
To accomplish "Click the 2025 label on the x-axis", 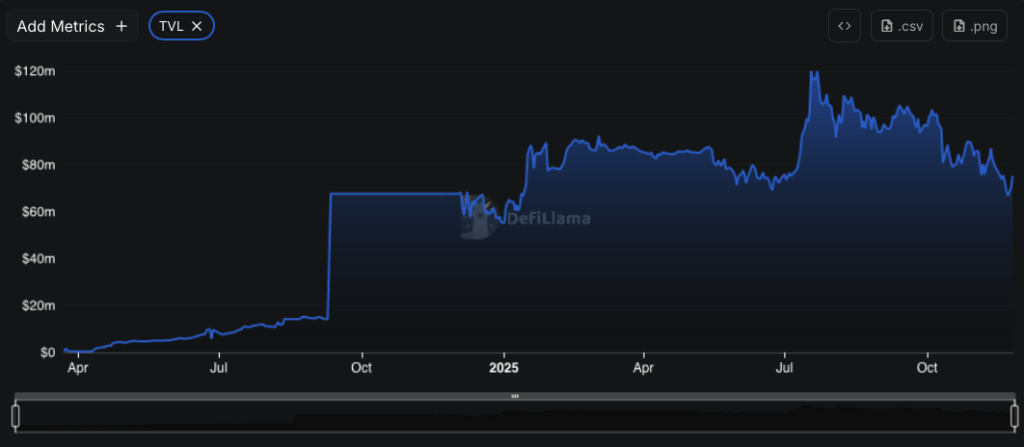I will (x=504, y=368).
